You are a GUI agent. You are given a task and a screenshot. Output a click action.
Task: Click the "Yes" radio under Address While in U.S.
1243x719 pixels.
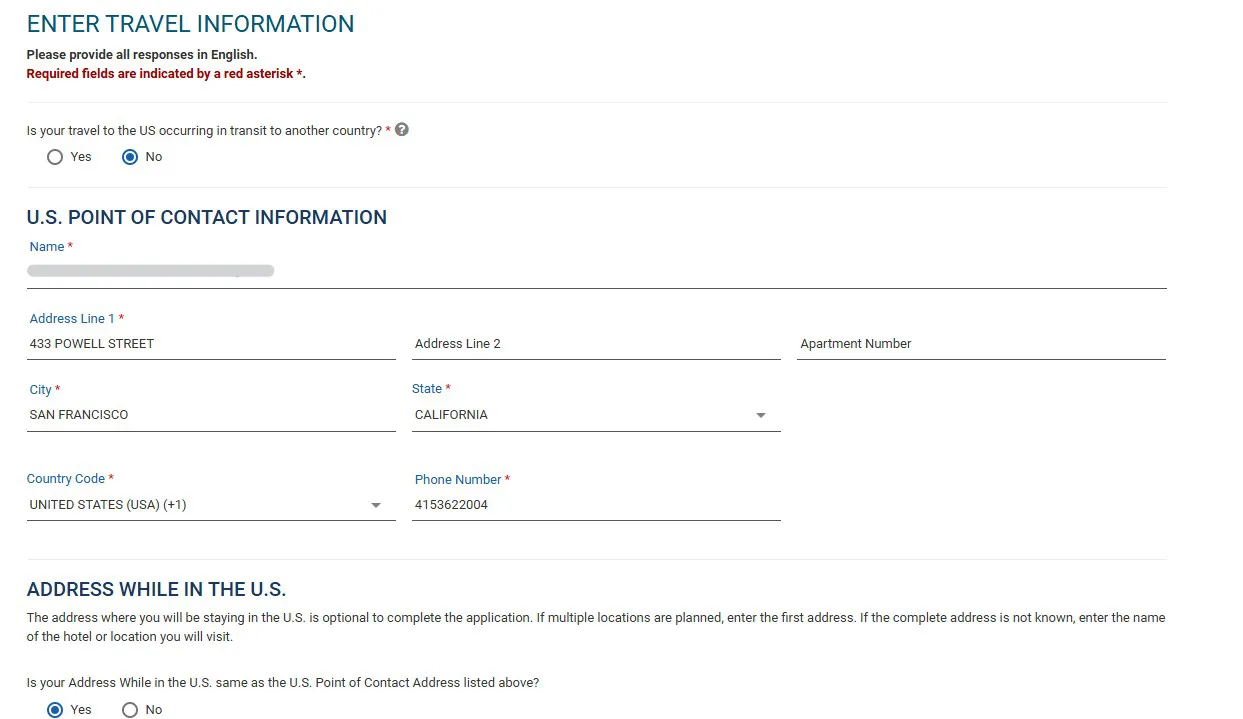coord(54,710)
